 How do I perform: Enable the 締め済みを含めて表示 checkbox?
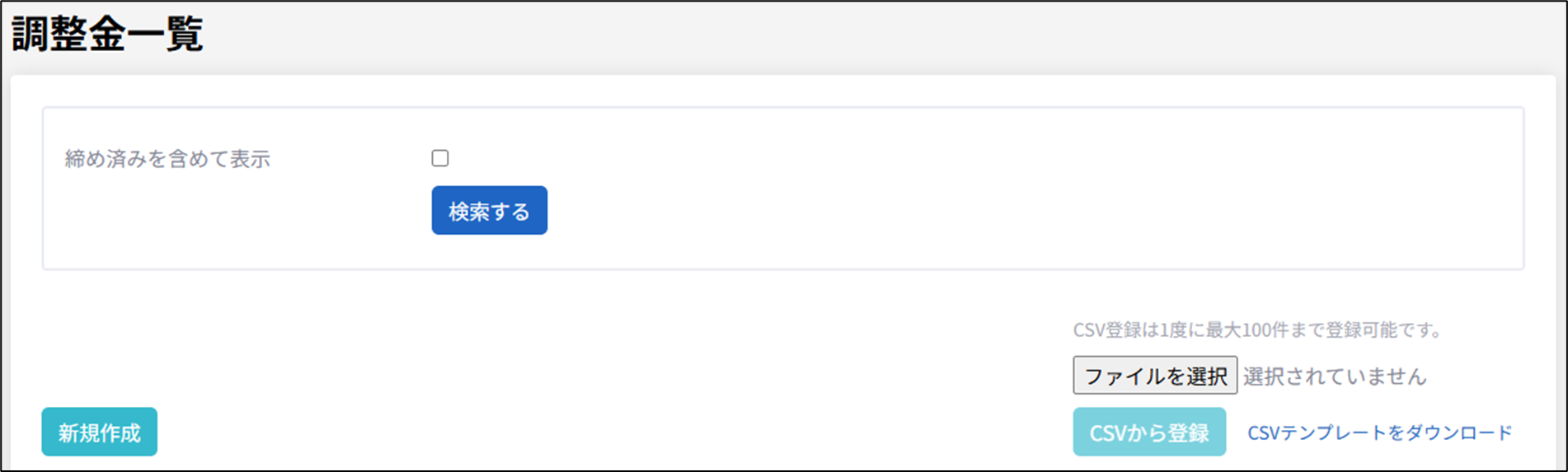(440, 158)
